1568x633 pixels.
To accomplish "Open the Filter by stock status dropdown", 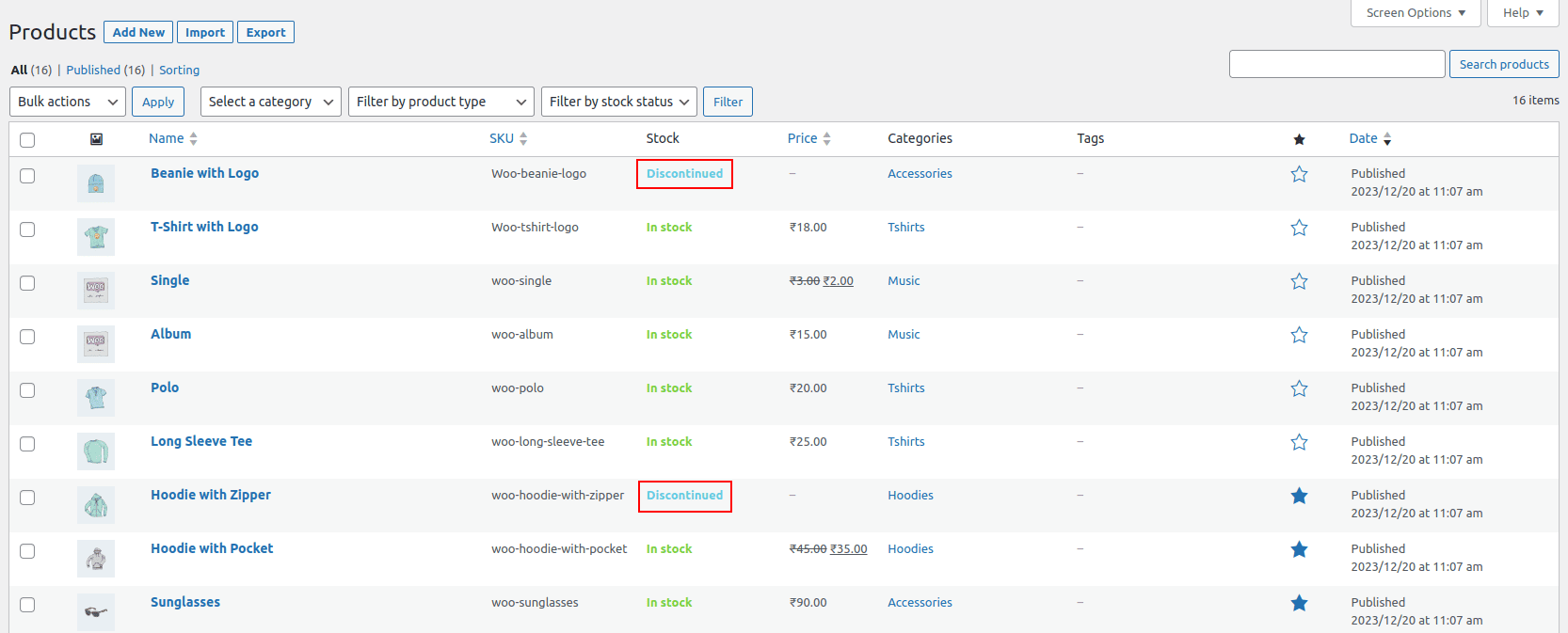I will click(618, 102).
